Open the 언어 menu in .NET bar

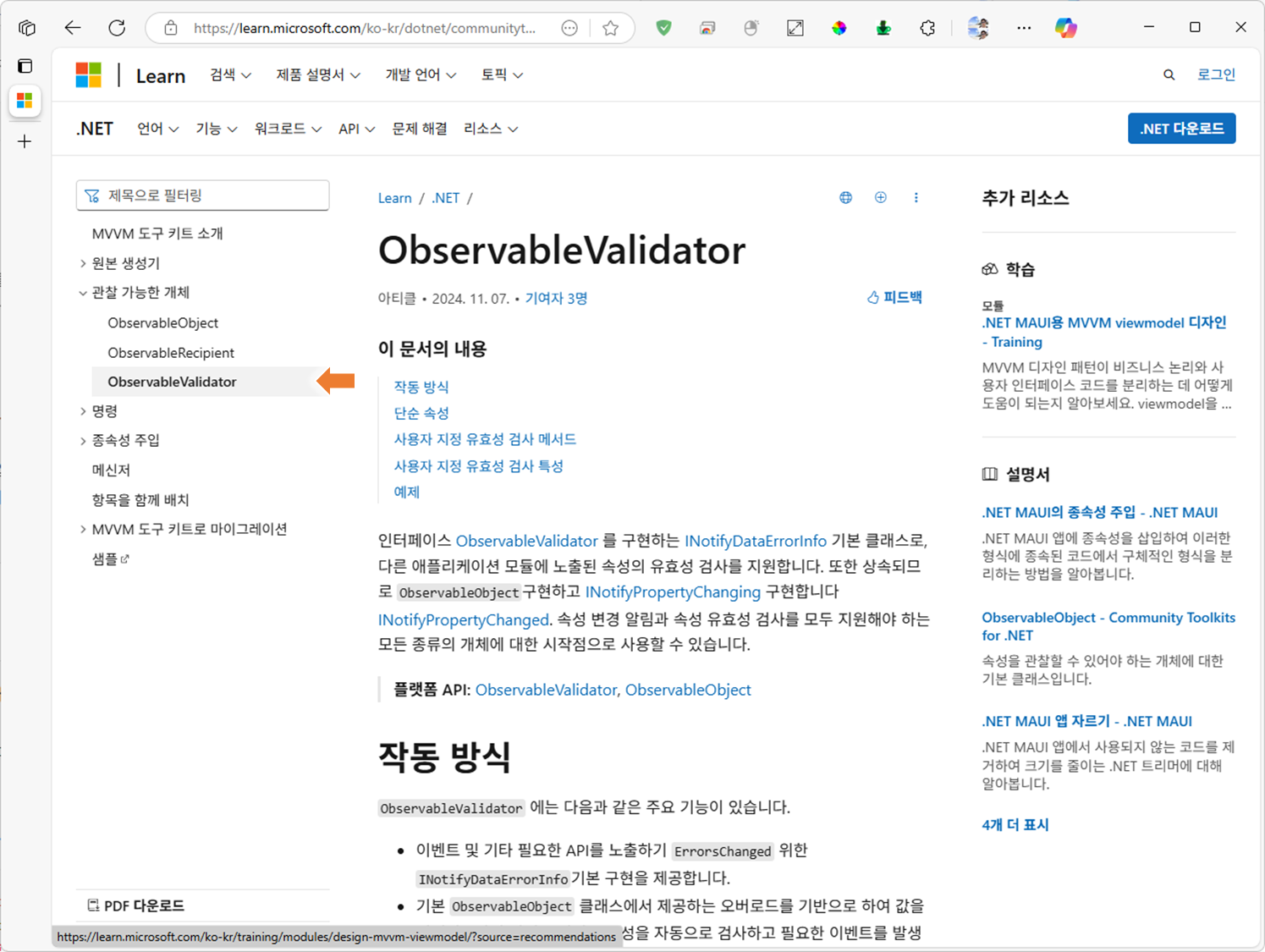158,129
